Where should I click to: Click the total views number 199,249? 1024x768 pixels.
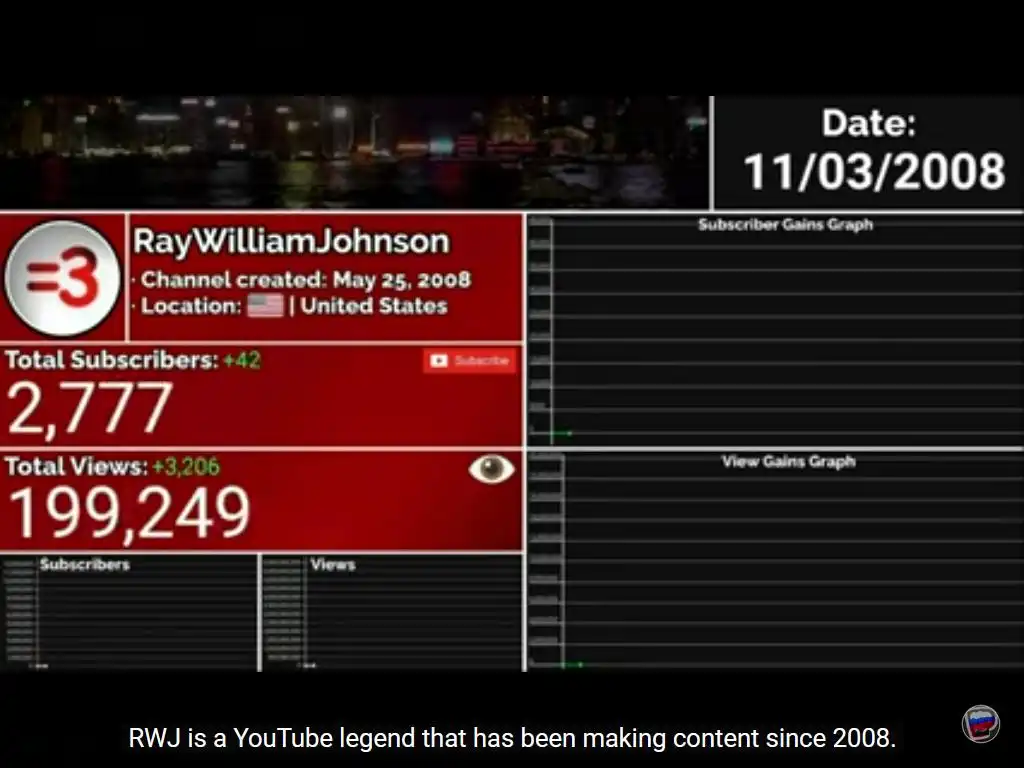pos(129,514)
